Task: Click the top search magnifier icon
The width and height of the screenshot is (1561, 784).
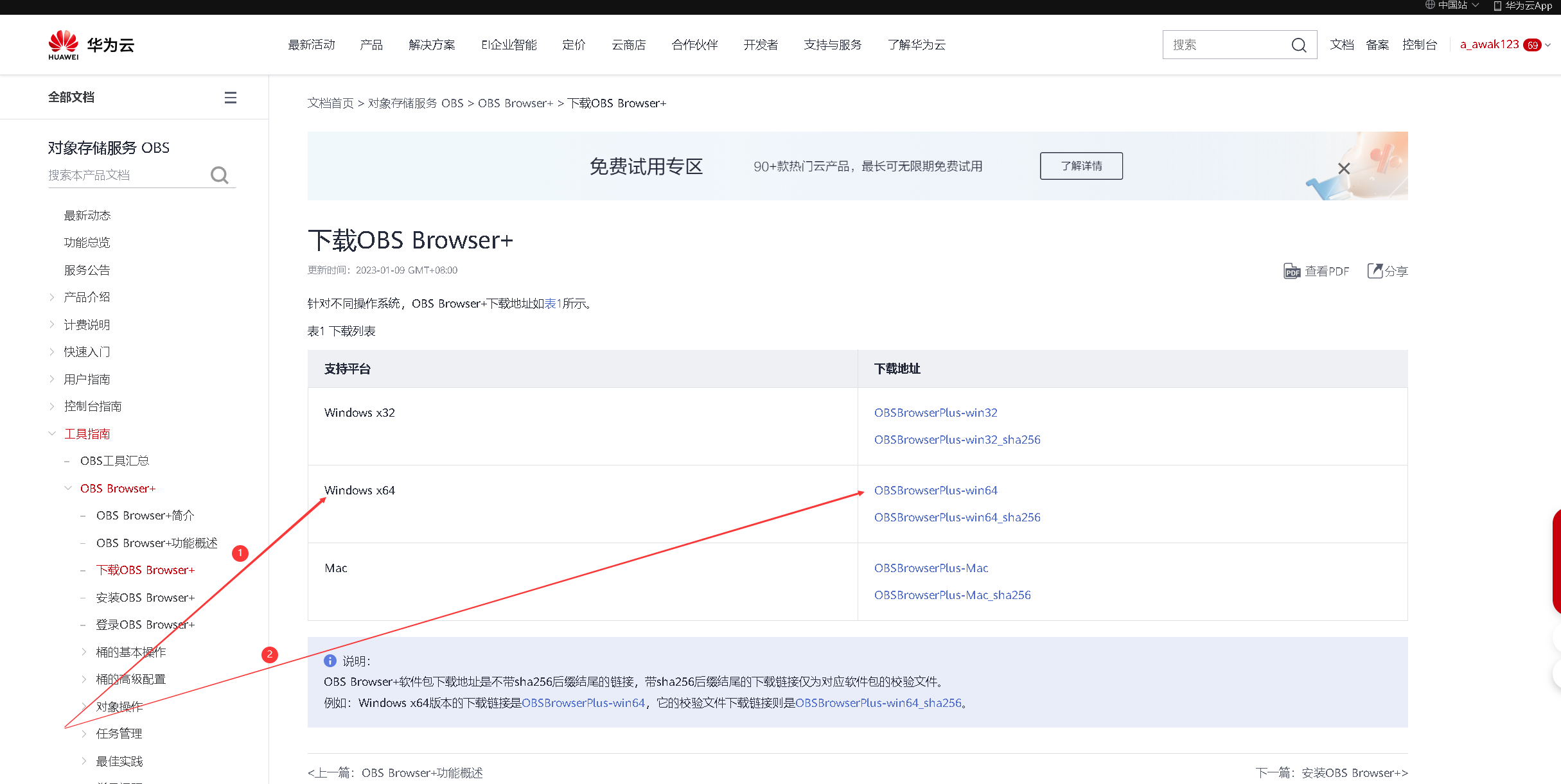Action: (1298, 45)
